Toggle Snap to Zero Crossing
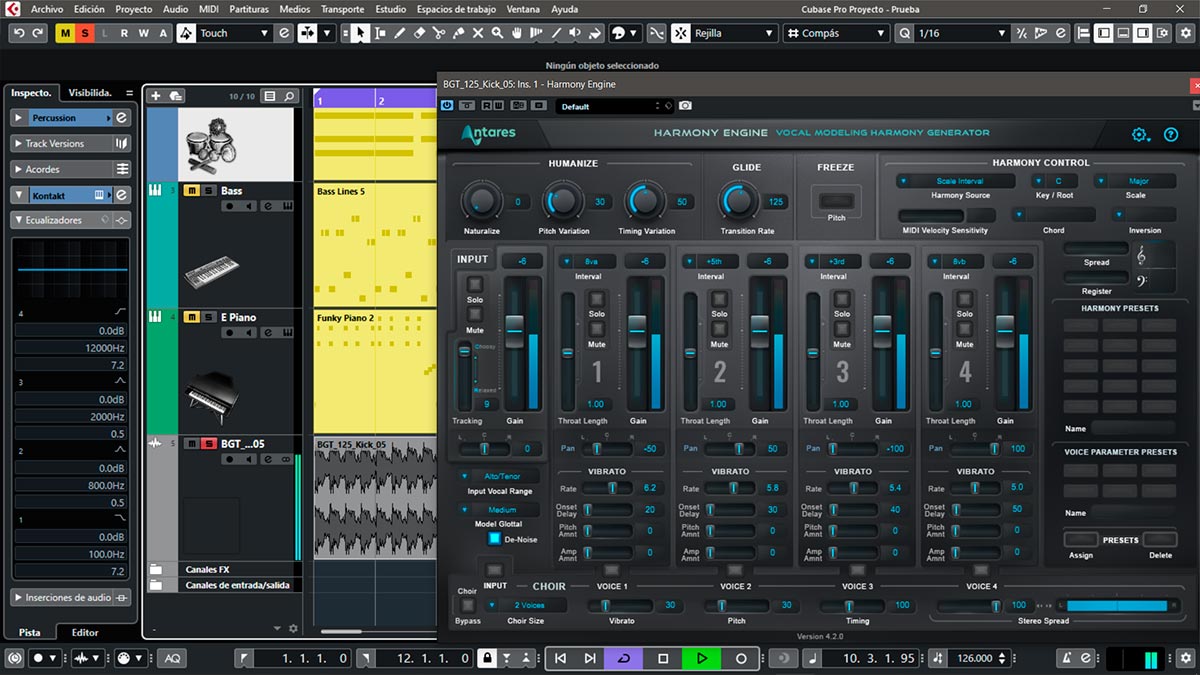Viewport: 1200px width, 675px height. pos(656,33)
